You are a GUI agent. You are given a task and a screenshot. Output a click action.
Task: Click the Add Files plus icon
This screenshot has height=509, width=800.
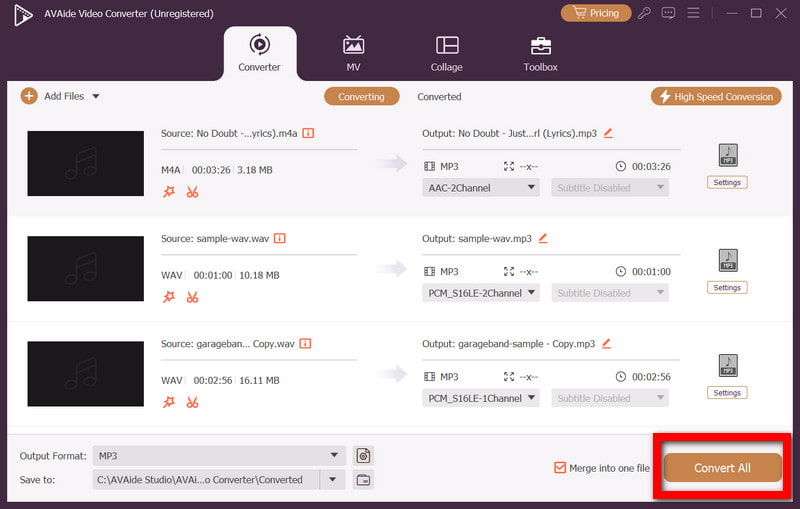tap(29, 96)
